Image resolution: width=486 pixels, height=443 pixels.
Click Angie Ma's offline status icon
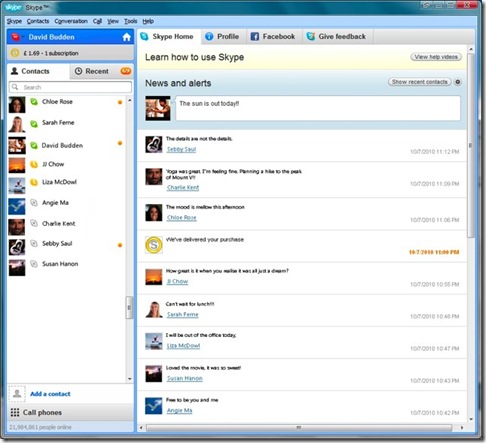[34, 202]
